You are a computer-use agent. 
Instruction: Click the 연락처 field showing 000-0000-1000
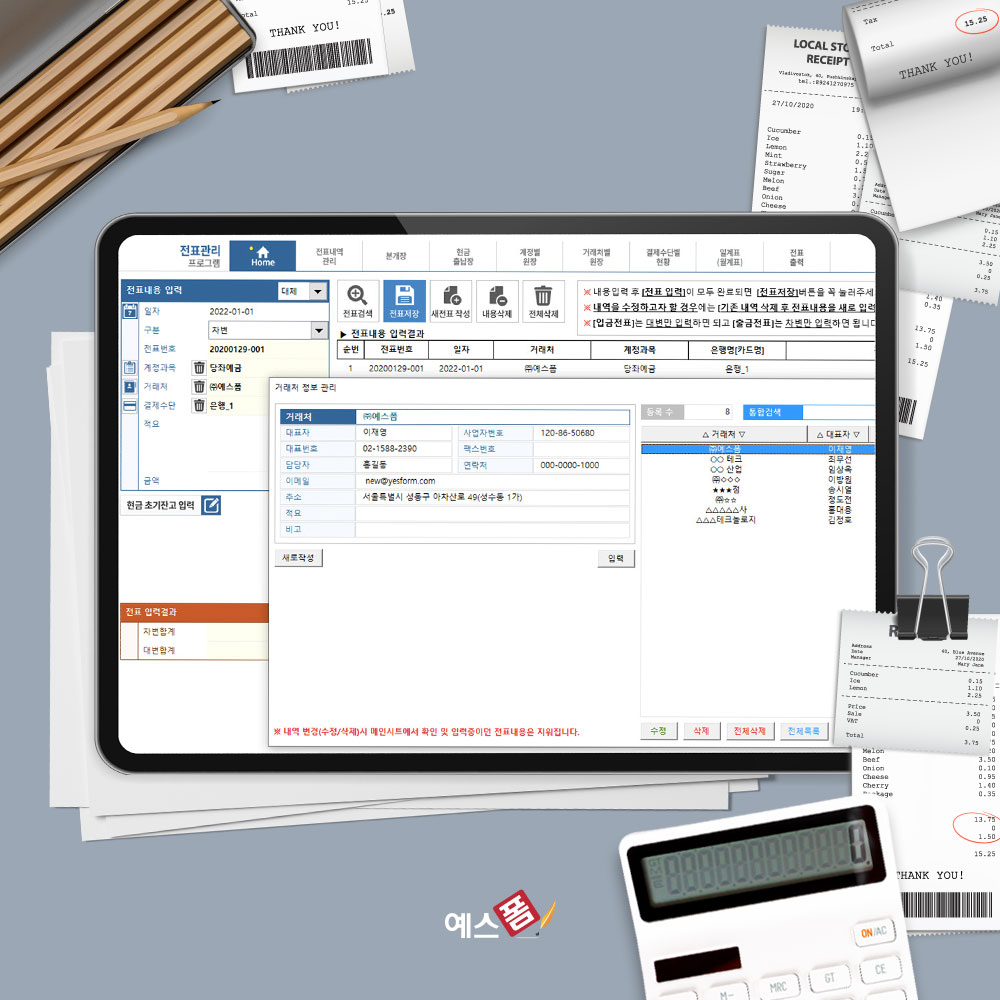tap(581, 465)
